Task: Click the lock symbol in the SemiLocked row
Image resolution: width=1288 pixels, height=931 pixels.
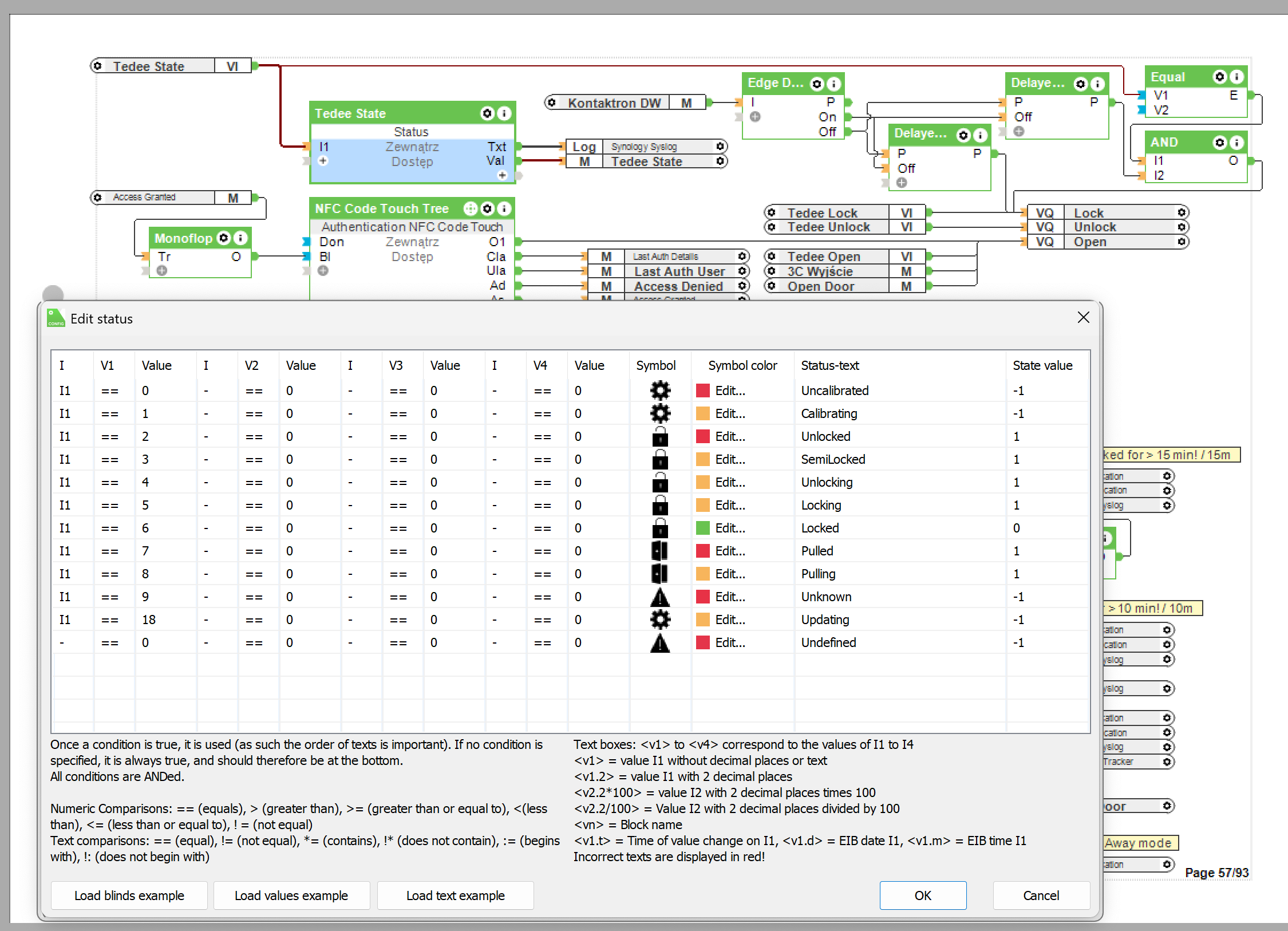Action: [x=660, y=459]
